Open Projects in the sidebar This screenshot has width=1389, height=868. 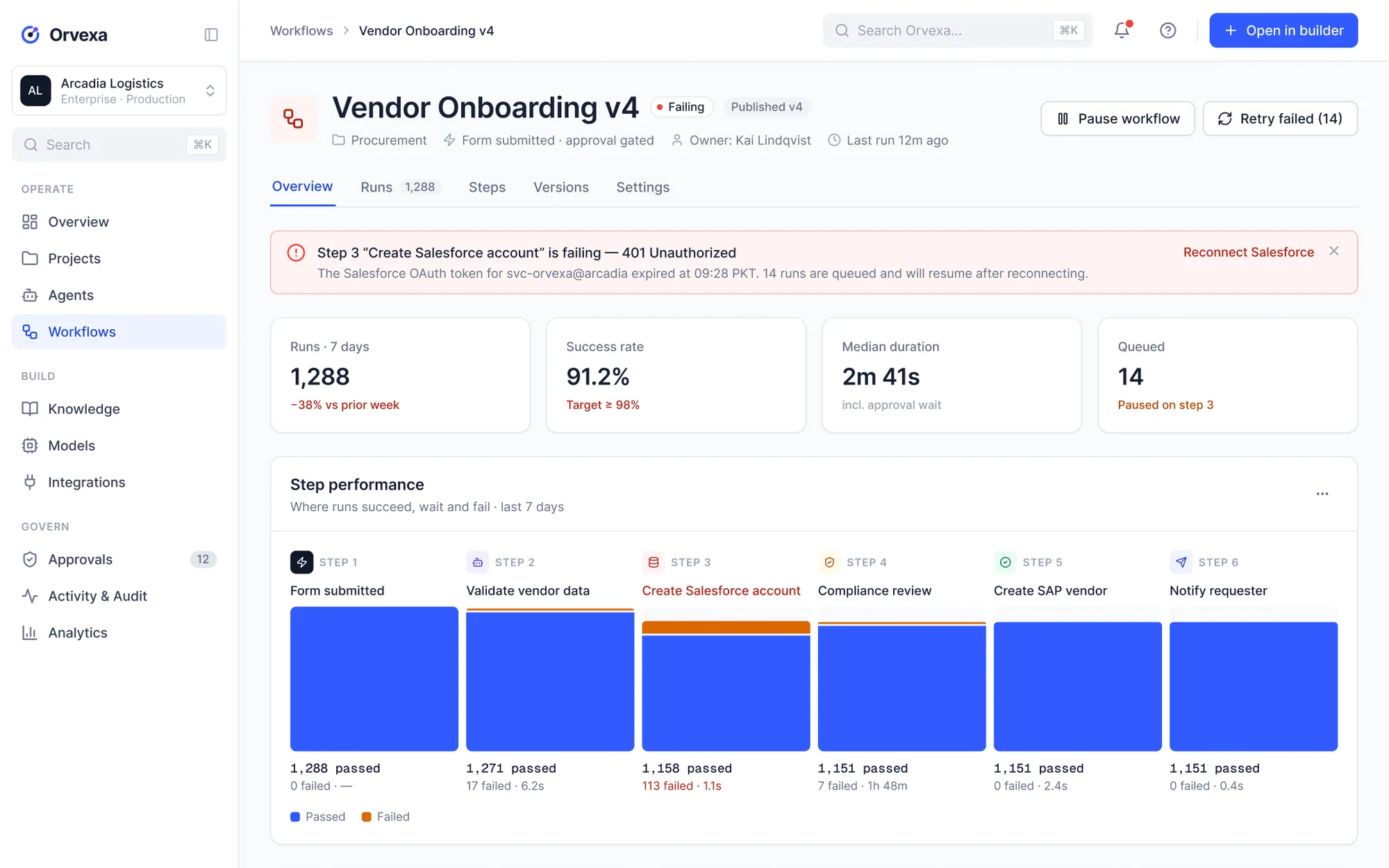[x=119, y=258]
